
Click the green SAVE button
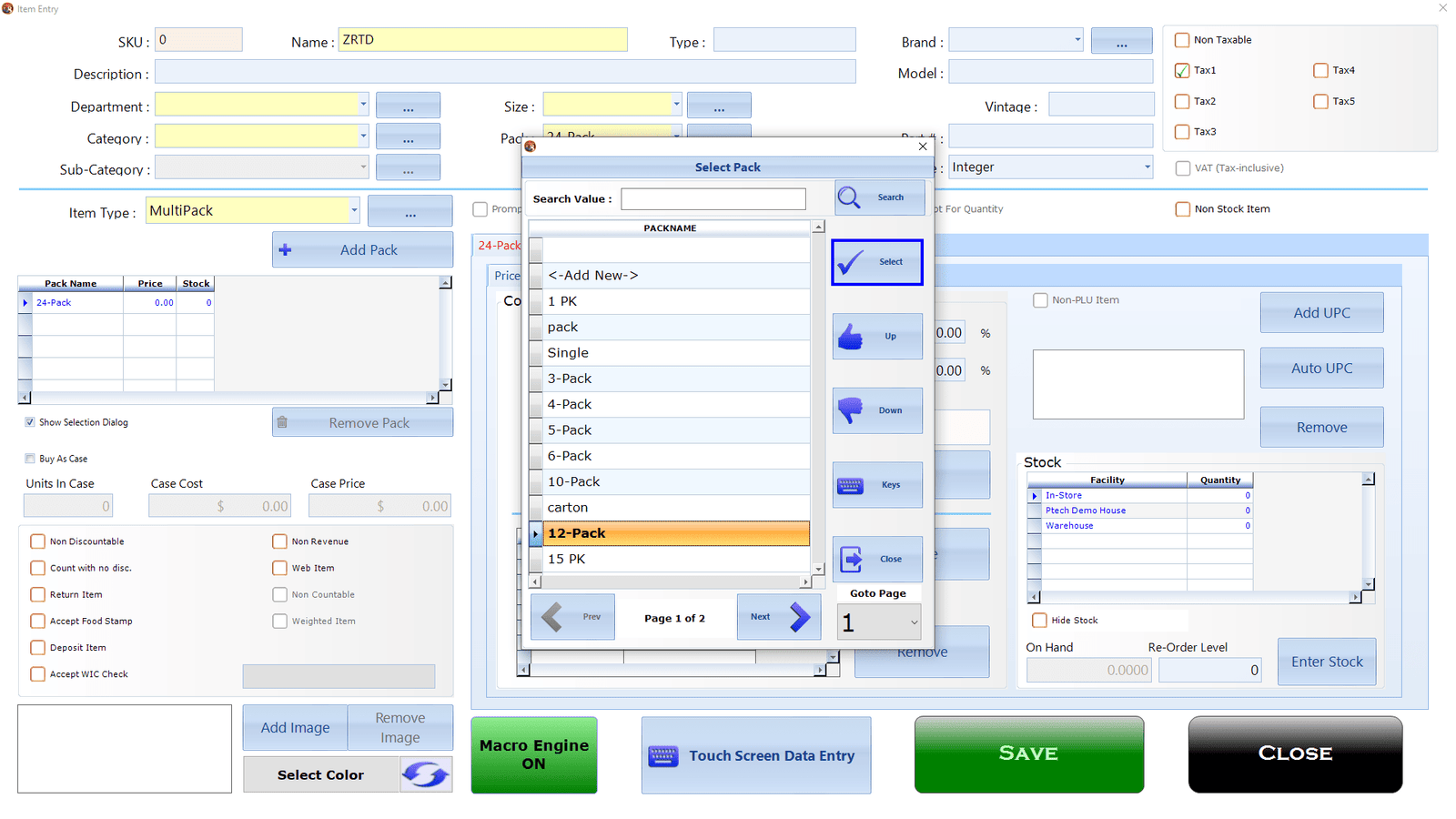tap(1029, 754)
